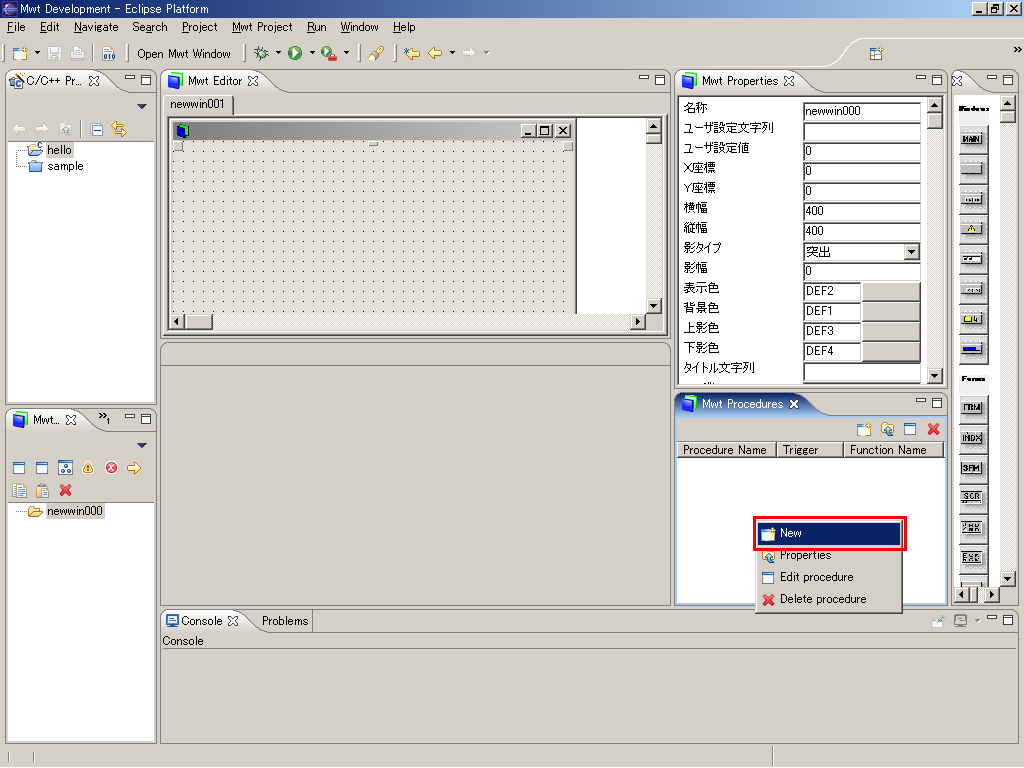
Task: Go to last edit location arrow
Action: (411, 54)
